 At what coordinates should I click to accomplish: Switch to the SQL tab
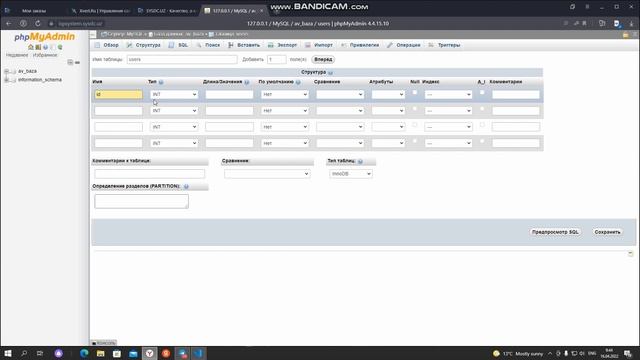(178, 45)
